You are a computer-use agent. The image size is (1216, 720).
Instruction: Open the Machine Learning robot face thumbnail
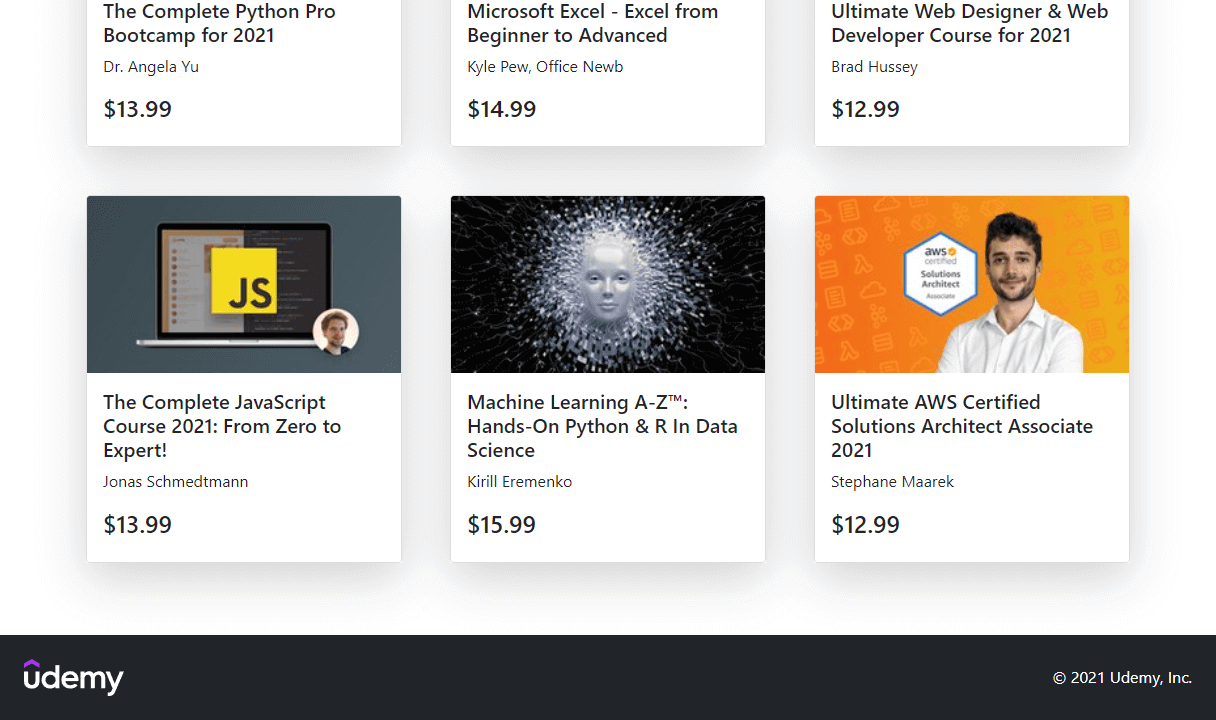pyautogui.click(x=608, y=284)
